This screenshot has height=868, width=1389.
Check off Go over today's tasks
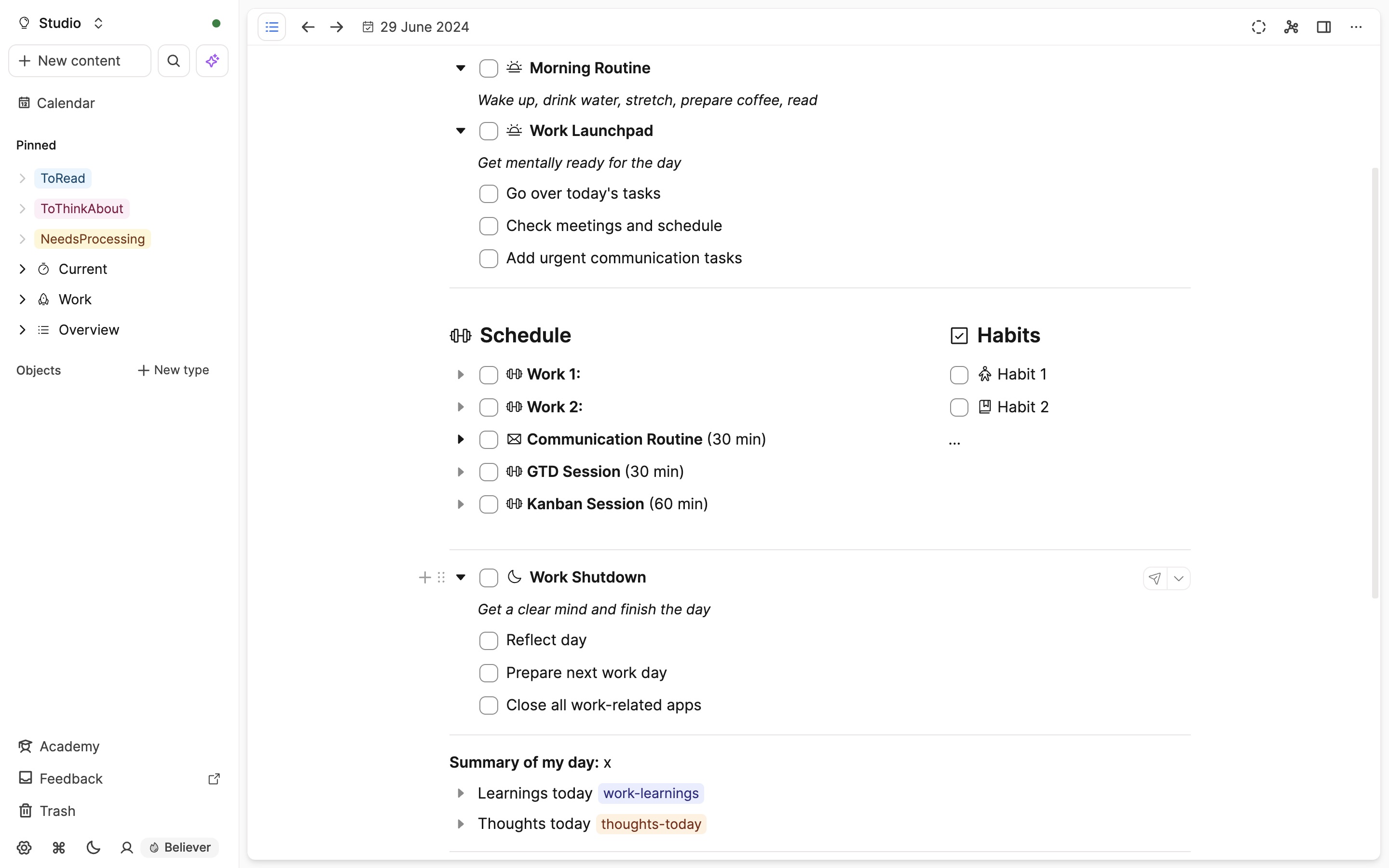(489, 194)
